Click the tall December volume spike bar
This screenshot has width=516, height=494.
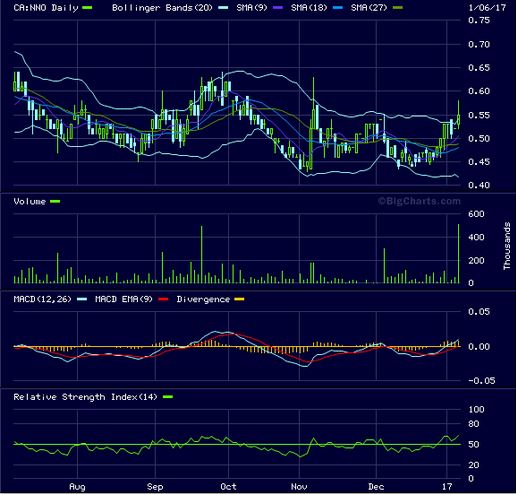pos(384,266)
